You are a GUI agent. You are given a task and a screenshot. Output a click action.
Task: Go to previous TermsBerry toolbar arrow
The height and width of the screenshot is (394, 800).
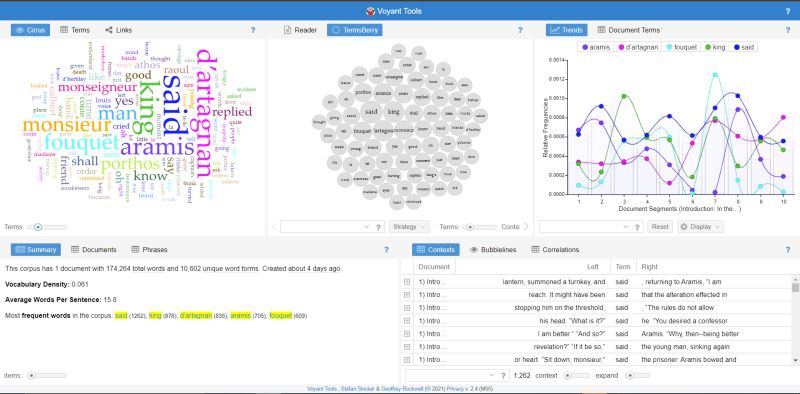pos(274,227)
